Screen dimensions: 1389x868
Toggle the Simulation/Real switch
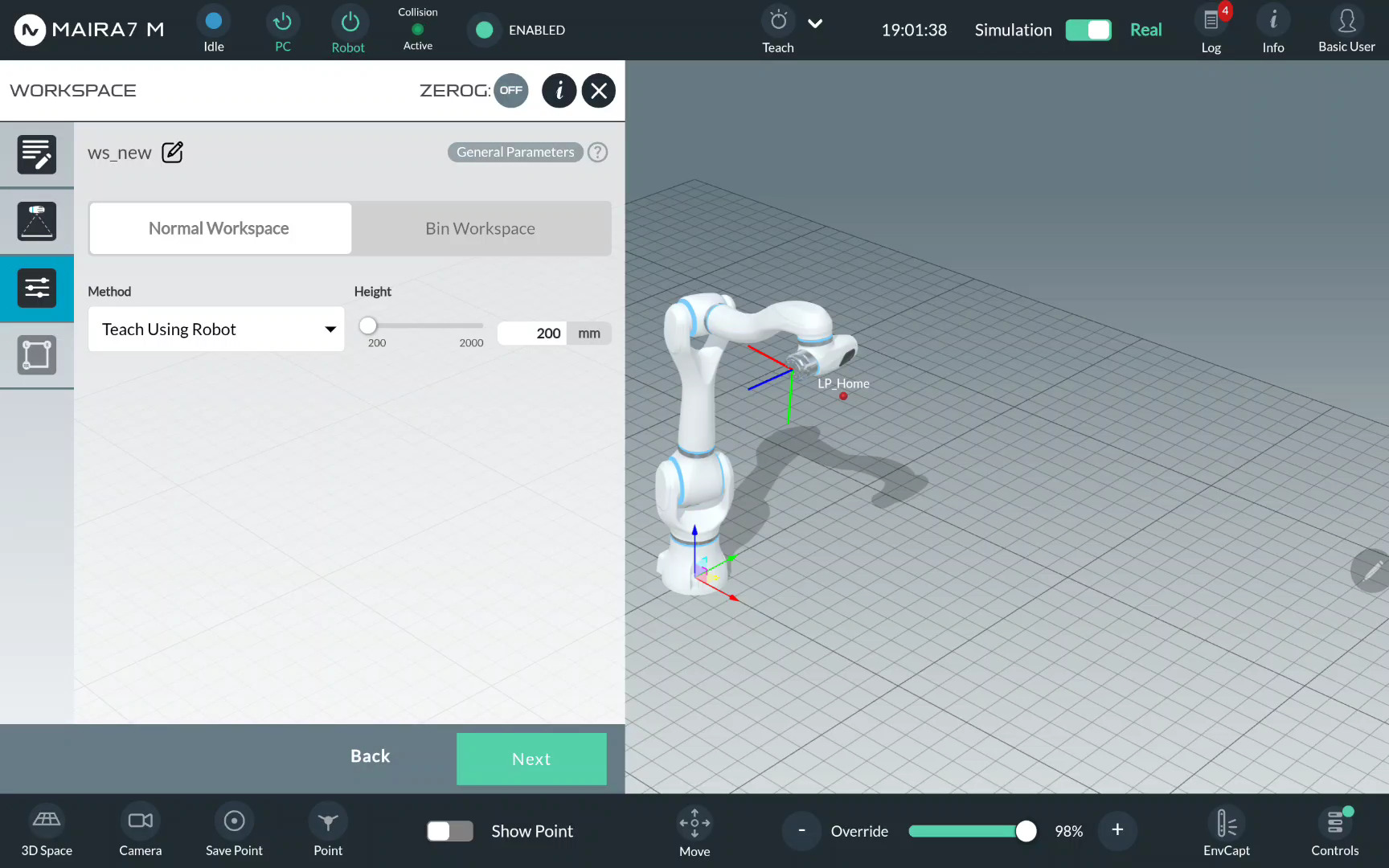[x=1088, y=30]
